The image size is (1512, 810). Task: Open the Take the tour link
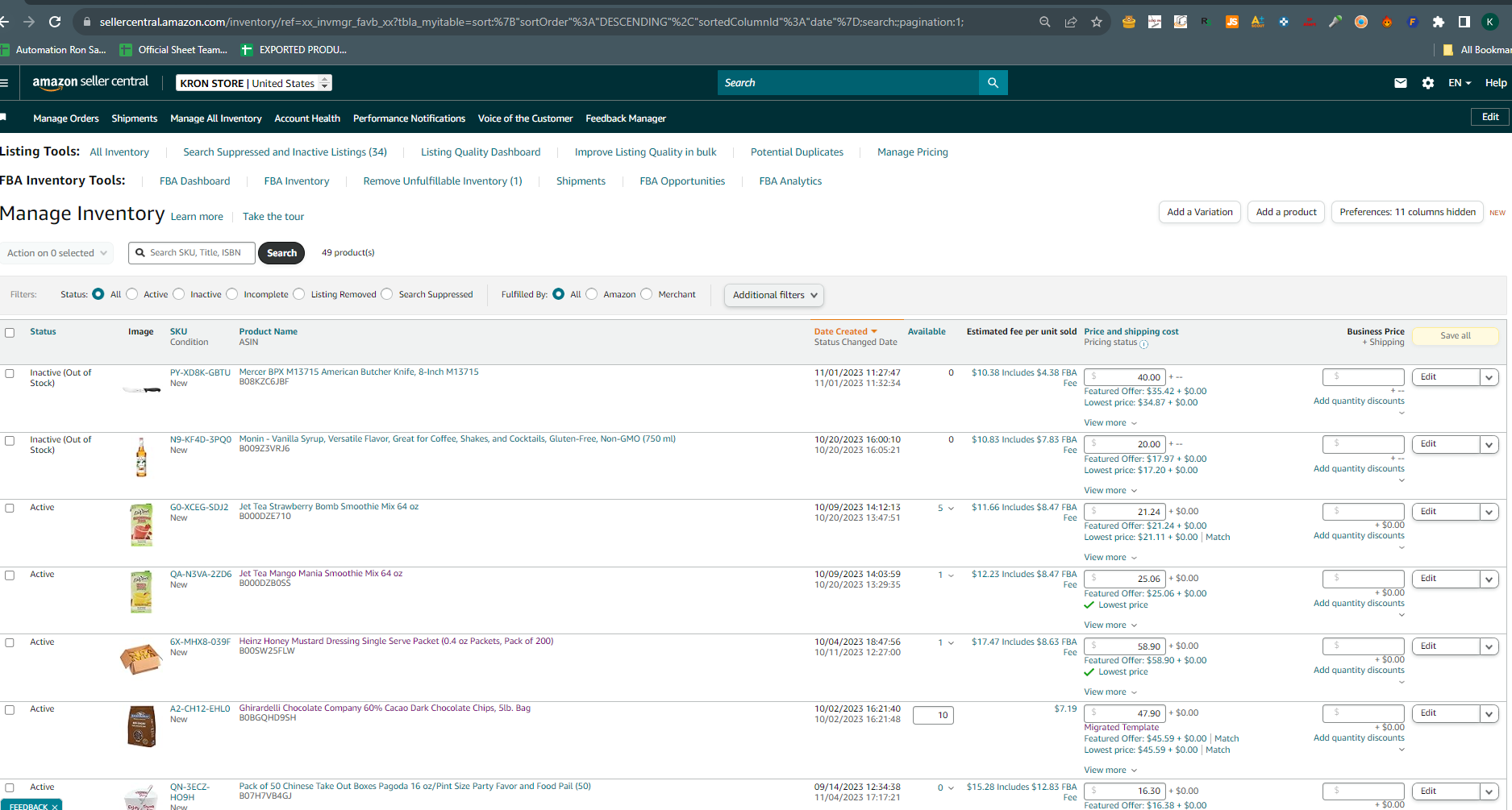[x=273, y=217]
